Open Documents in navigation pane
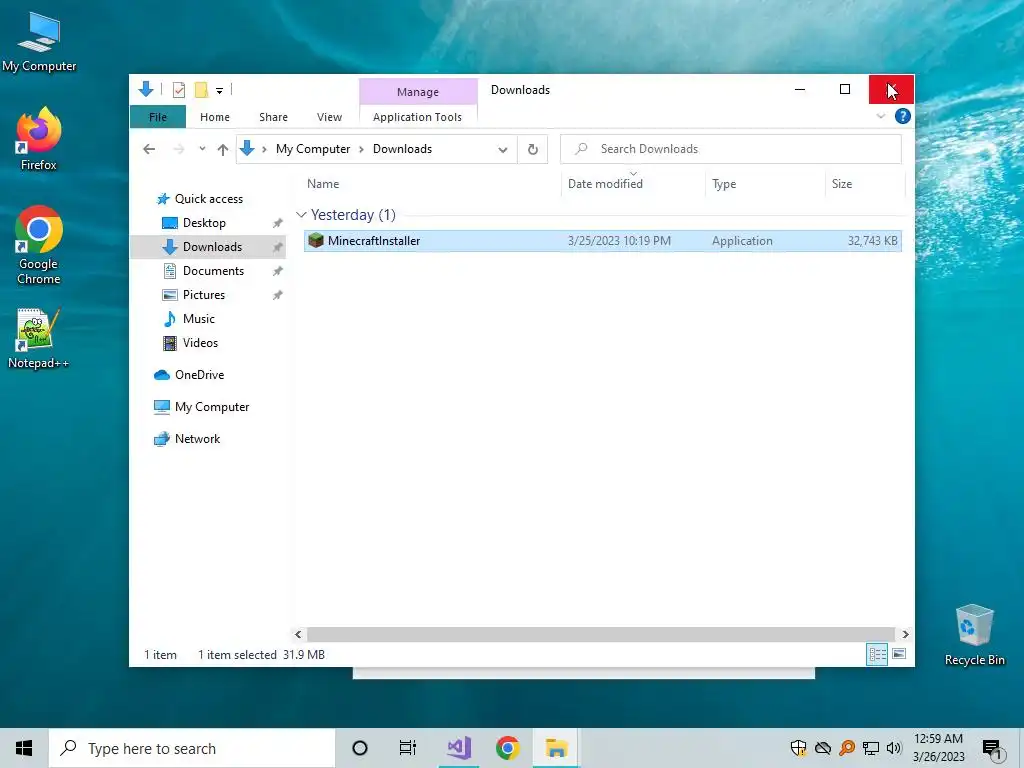The width and height of the screenshot is (1024, 768). [x=213, y=271]
